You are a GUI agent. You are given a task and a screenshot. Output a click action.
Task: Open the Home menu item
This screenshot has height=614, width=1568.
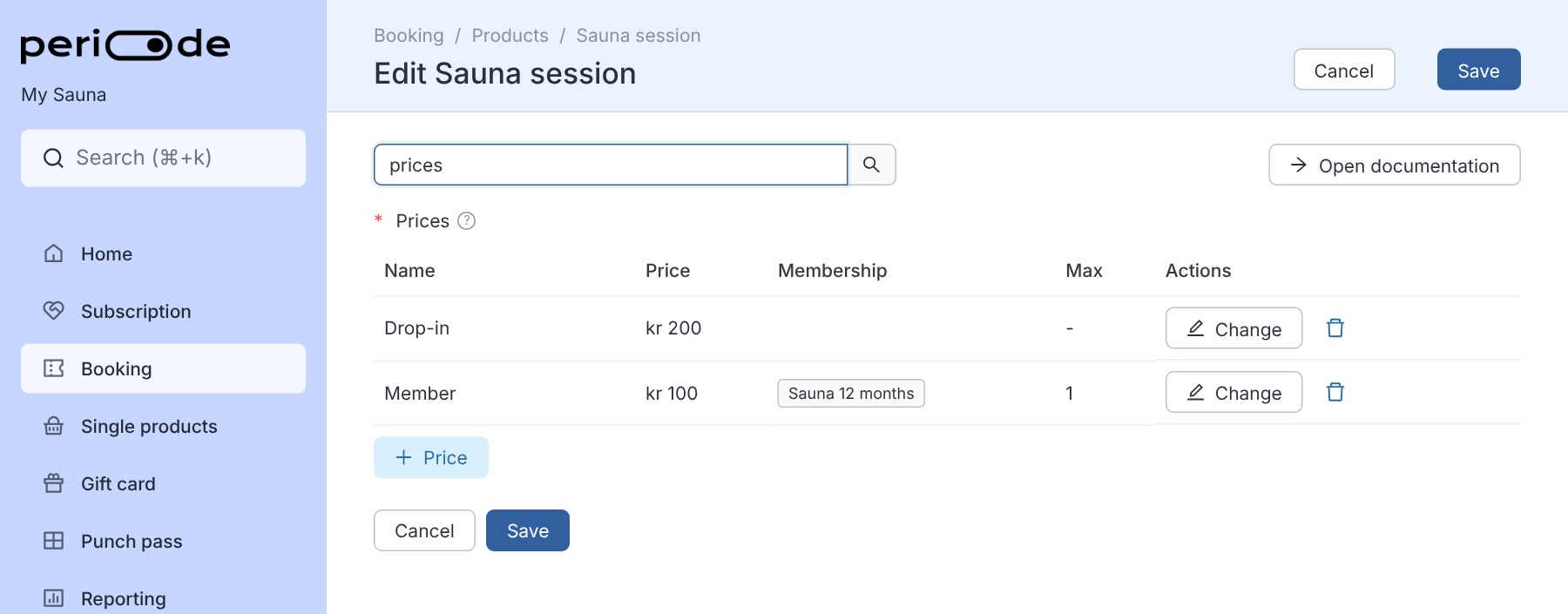click(x=163, y=253)
